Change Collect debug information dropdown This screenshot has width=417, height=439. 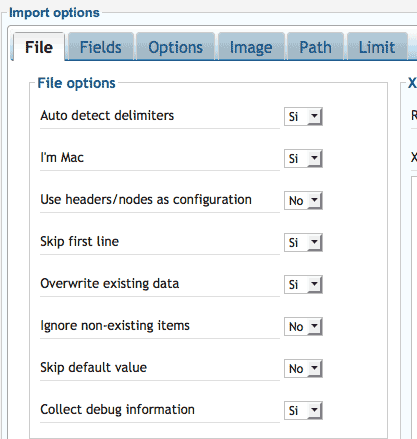(x=303, y=411)
